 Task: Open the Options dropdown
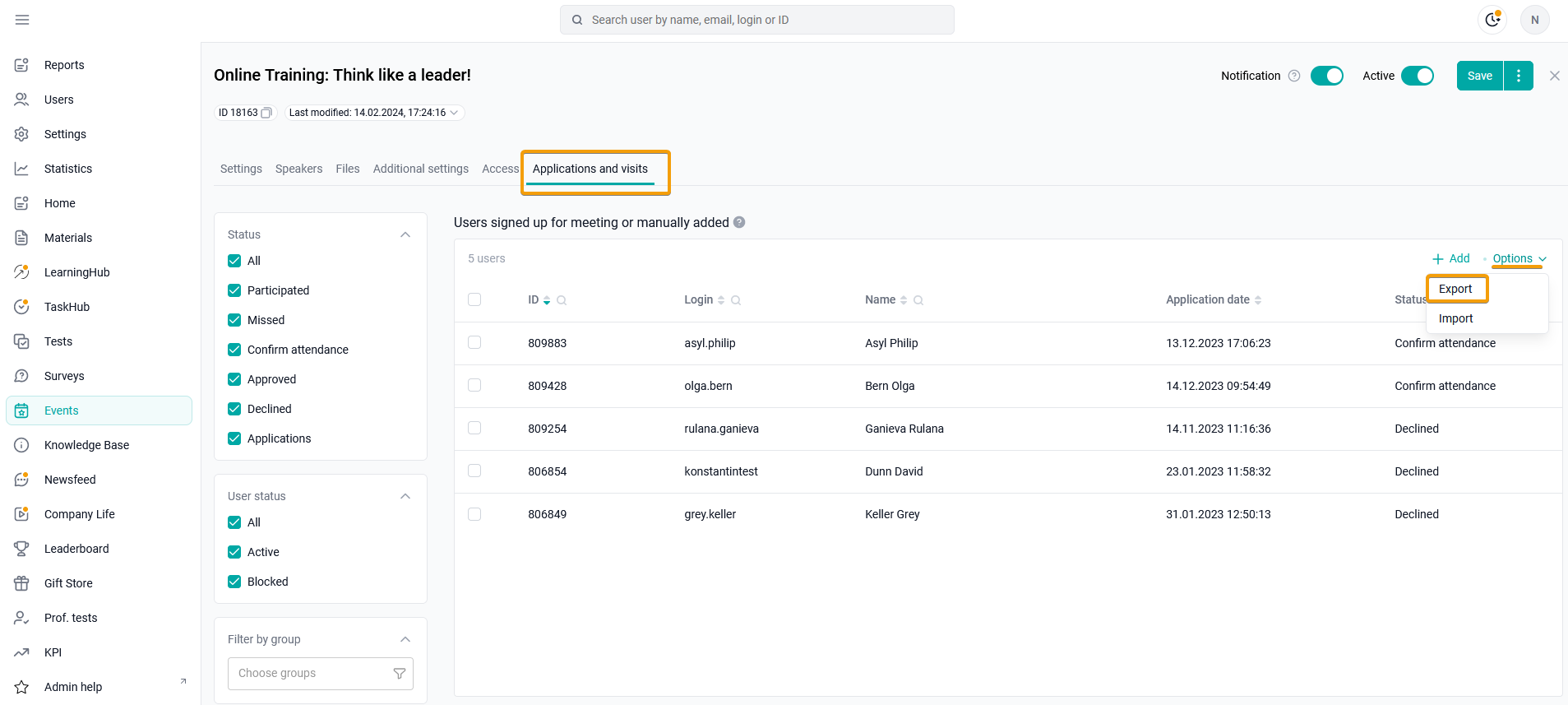point(1519,258)
